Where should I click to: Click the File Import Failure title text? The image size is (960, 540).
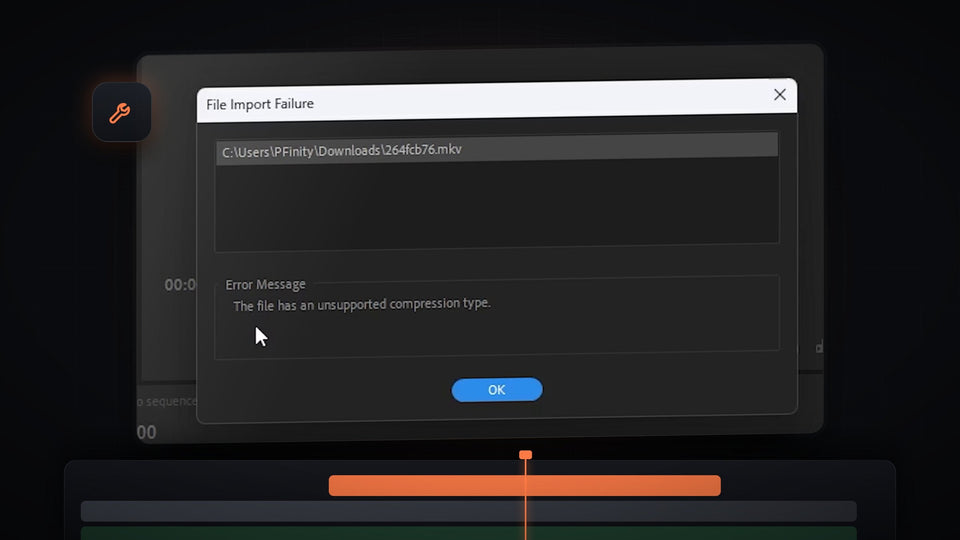[260, 104]
